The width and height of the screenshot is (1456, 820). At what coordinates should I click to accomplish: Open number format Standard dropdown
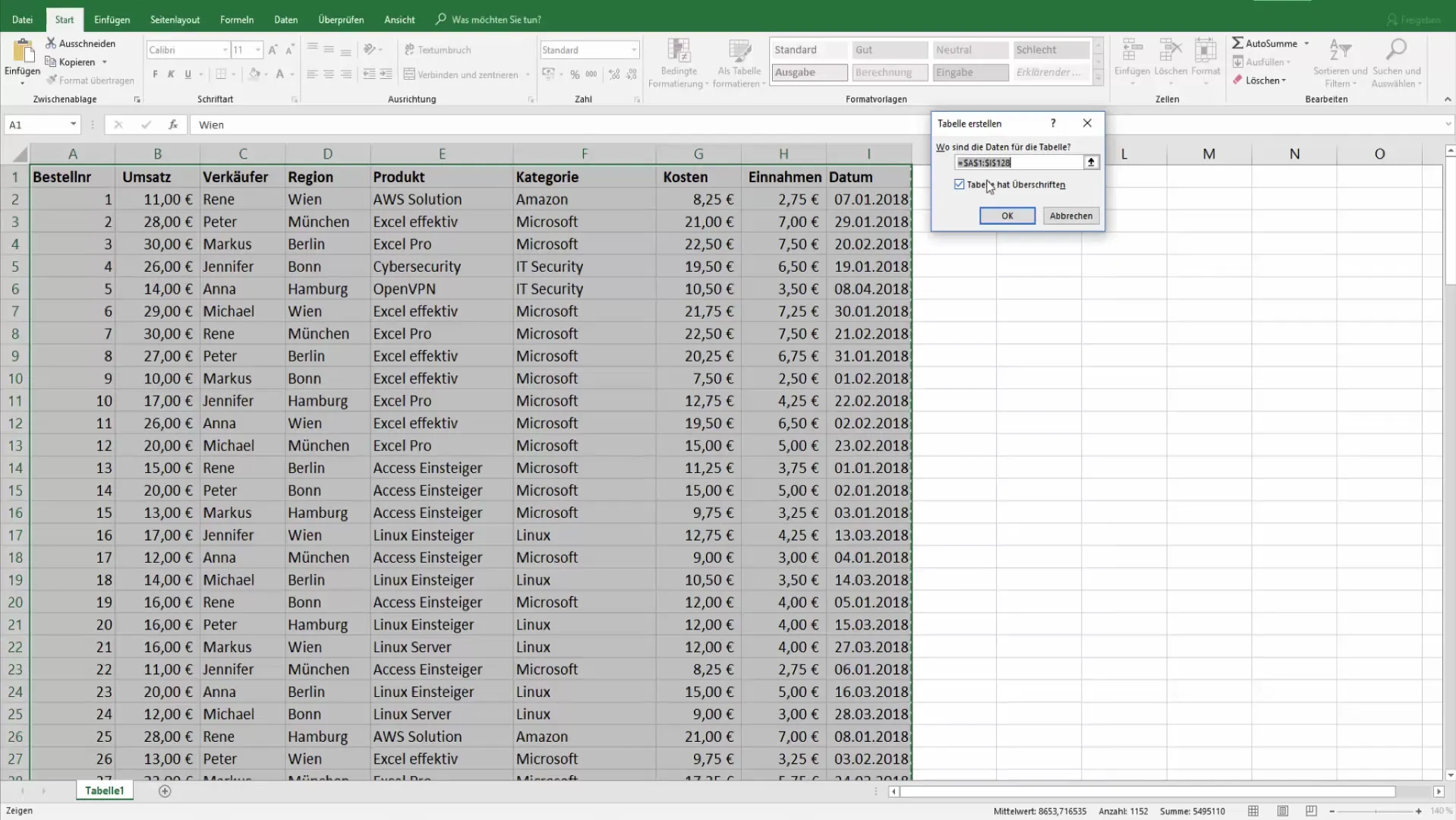tap(634, 50)
